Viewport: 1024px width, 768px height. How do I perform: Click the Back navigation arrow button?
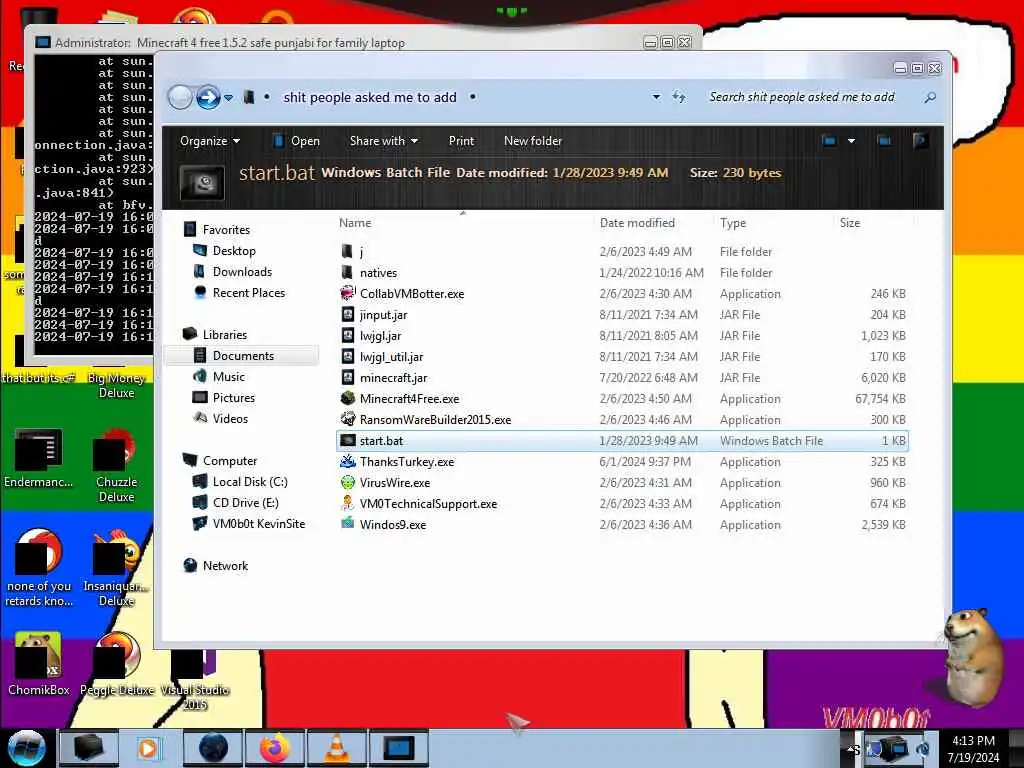180,97
